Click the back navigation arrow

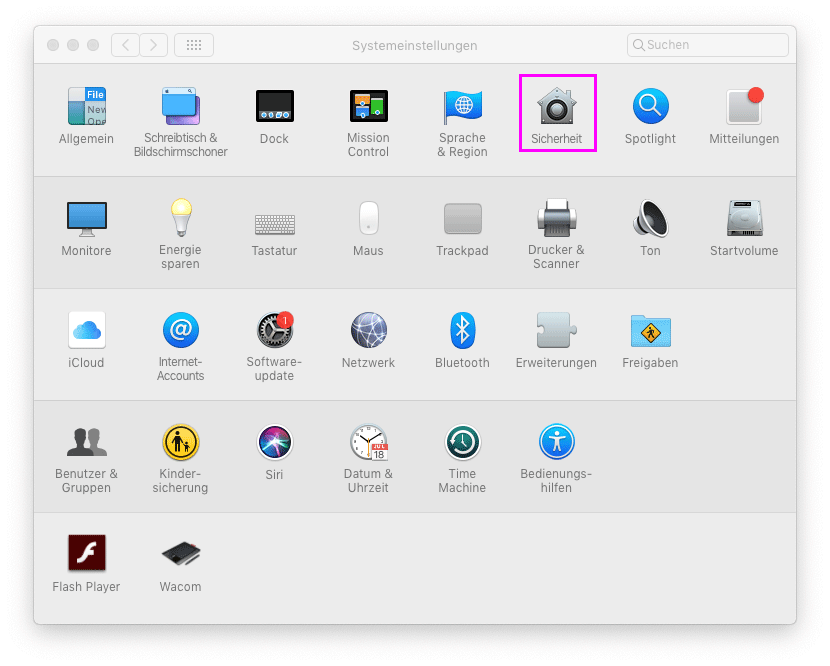[125, 45]
